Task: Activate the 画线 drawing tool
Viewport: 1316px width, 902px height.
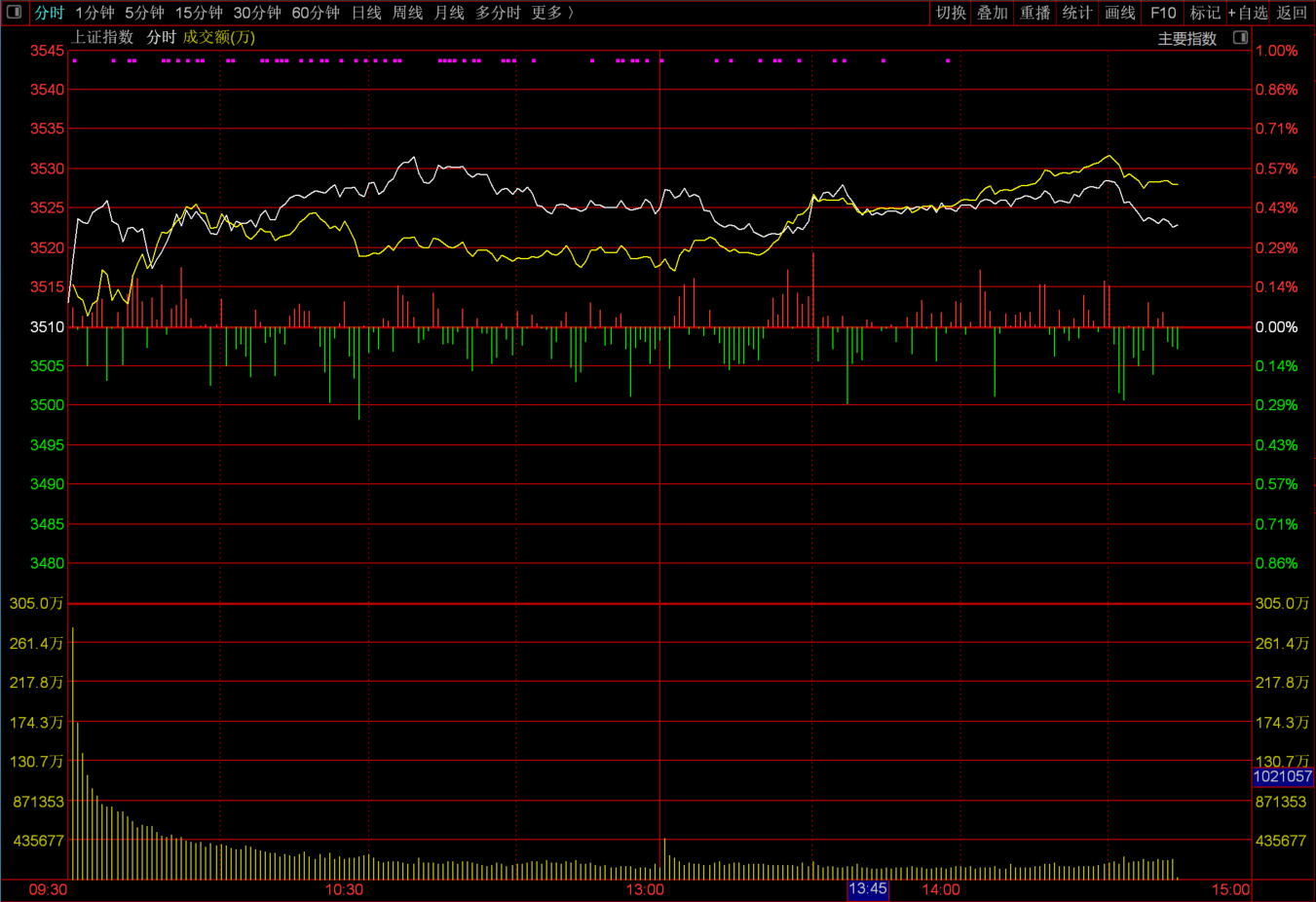Action: [x=1119, y=13]
